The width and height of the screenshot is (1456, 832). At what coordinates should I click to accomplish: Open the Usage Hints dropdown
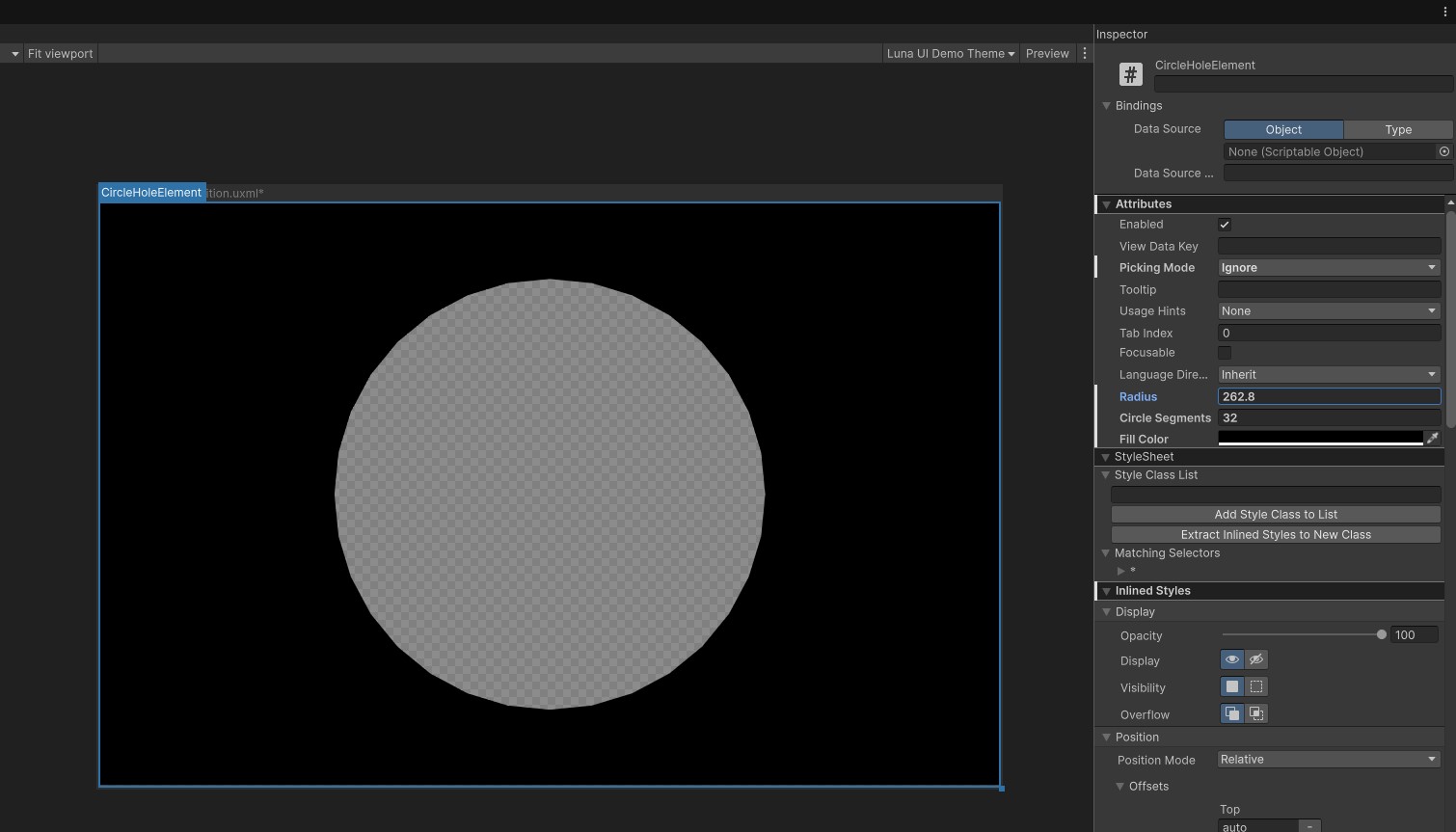pyautogui.click(x=1328, y=310)
